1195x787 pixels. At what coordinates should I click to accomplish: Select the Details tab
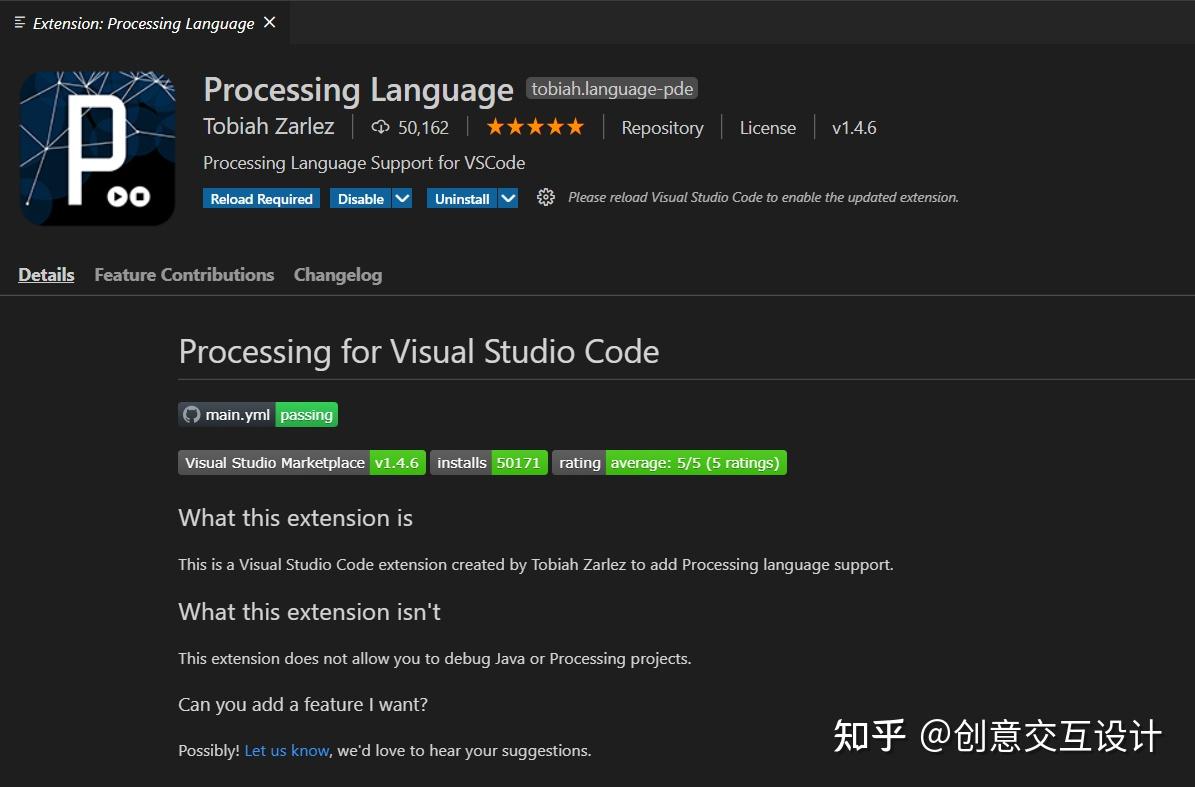[46, 274]
